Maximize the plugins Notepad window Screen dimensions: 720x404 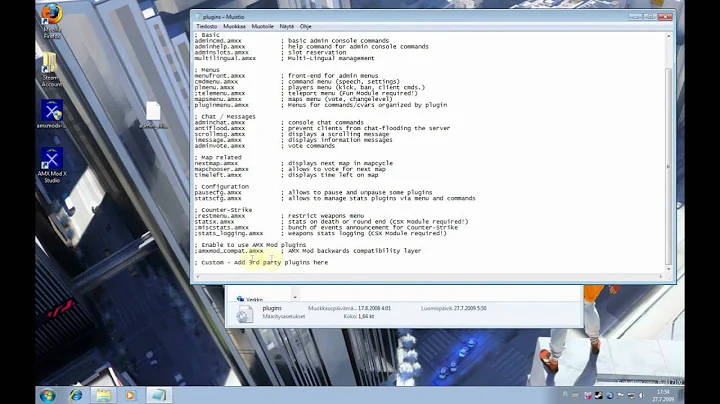click(x=650, y=17)
